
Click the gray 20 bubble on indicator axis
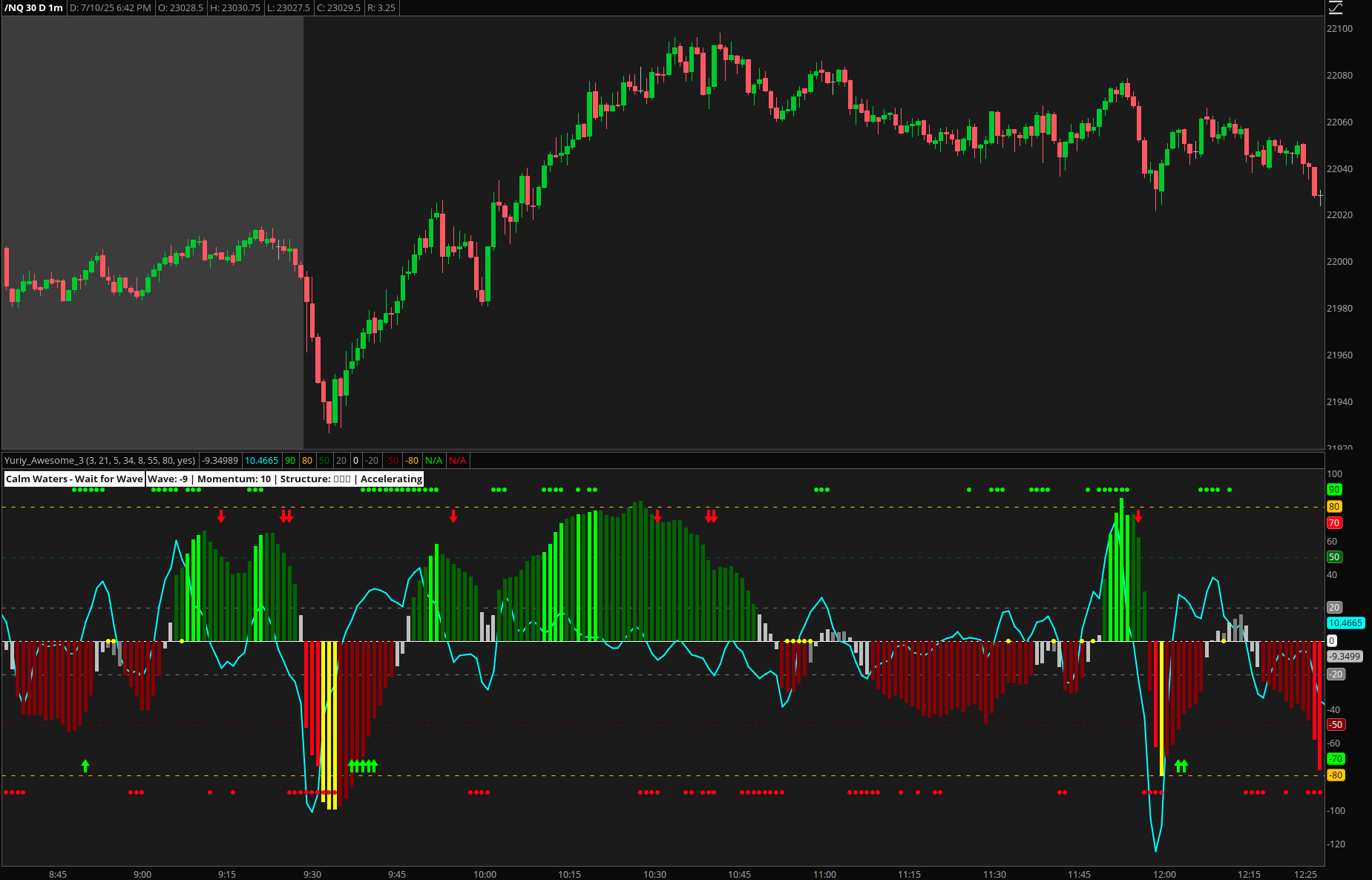(1334, 608)
